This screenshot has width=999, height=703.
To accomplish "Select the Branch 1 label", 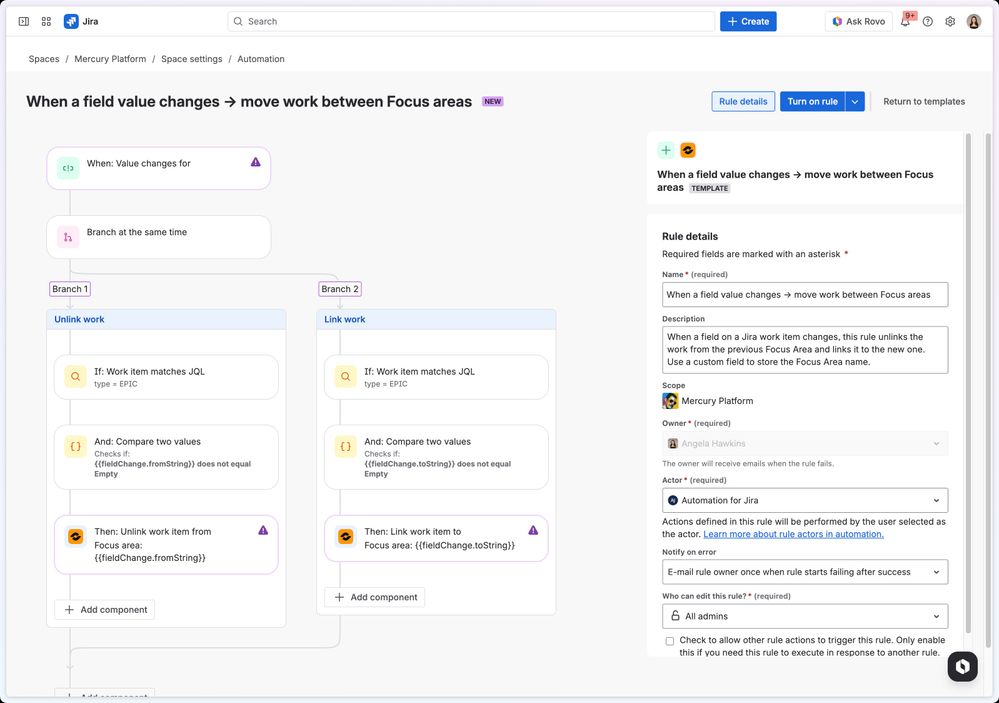I will (70, 289).
